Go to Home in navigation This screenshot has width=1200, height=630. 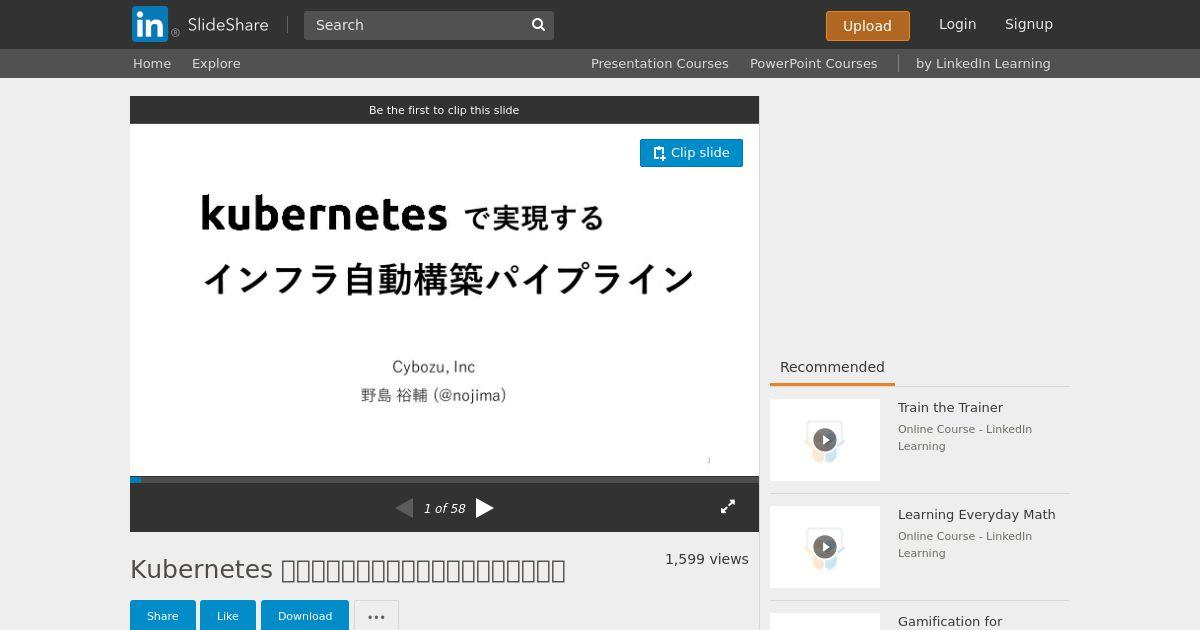point(152,63)
